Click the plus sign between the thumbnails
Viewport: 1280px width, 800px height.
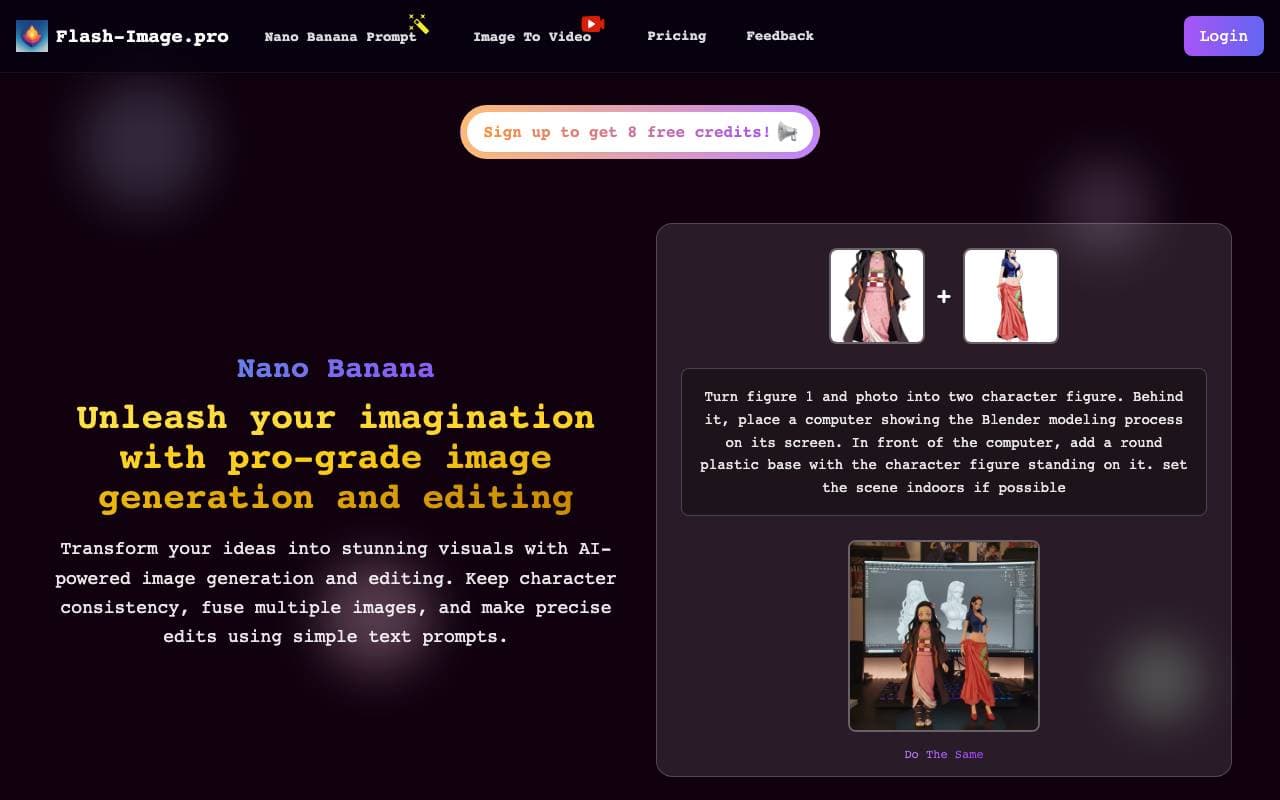[x=944, y=296]
